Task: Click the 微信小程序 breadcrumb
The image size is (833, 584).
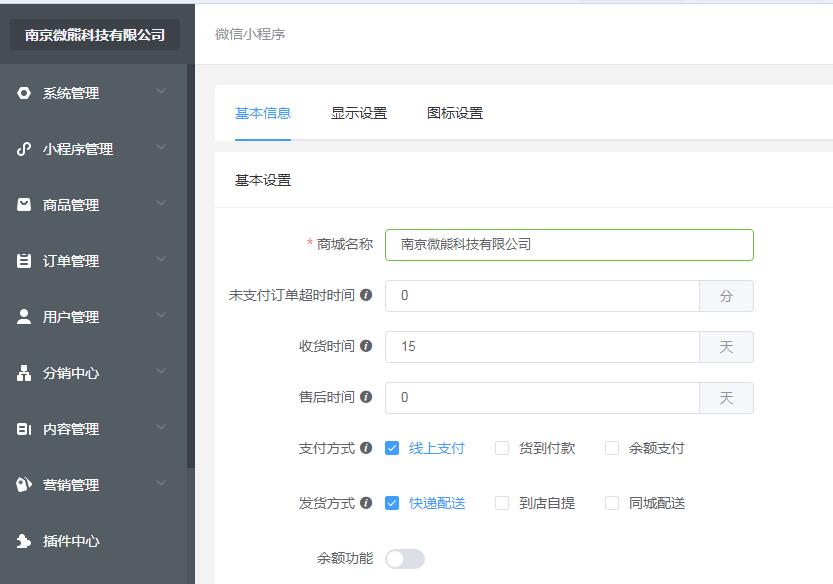Action: click(250, 34)
